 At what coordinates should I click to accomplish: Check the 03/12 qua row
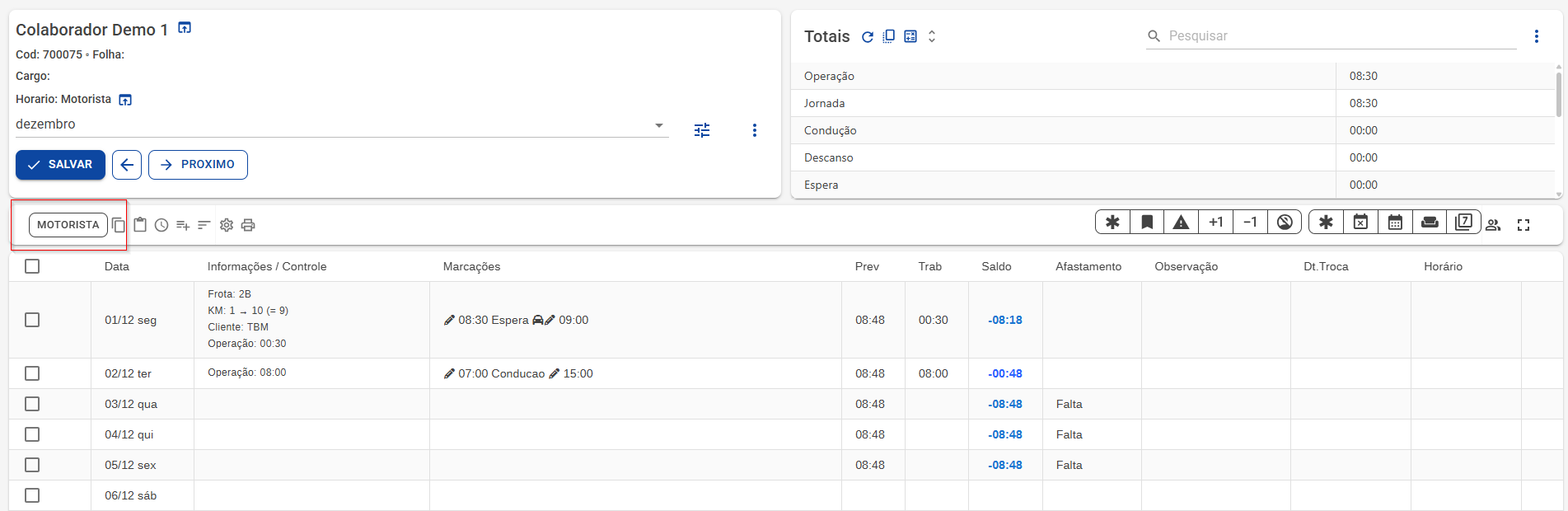[x=32, y=404]
